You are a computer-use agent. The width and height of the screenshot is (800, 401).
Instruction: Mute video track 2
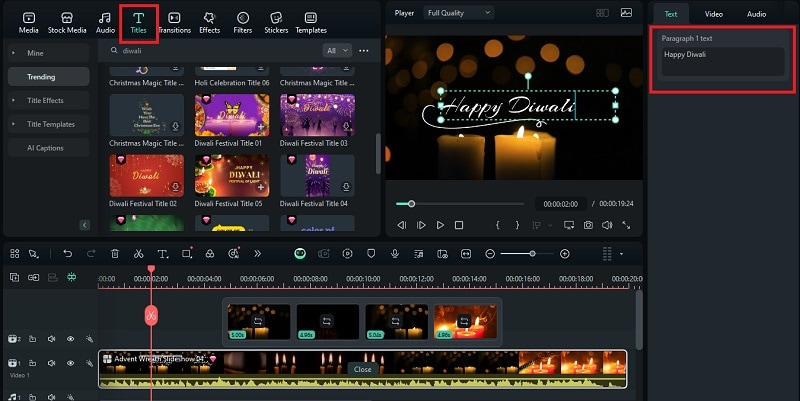click(x=51, y=339)
